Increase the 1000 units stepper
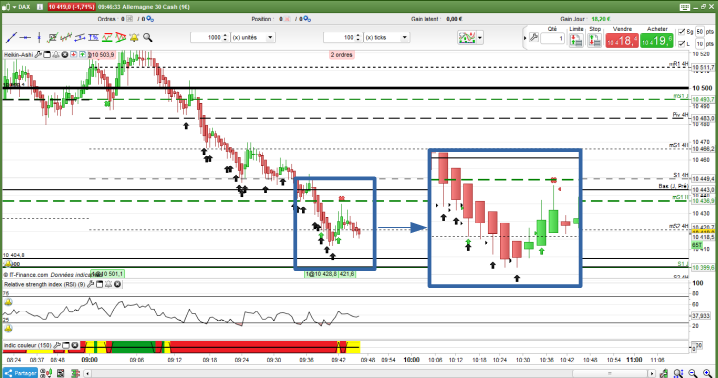 225,35
